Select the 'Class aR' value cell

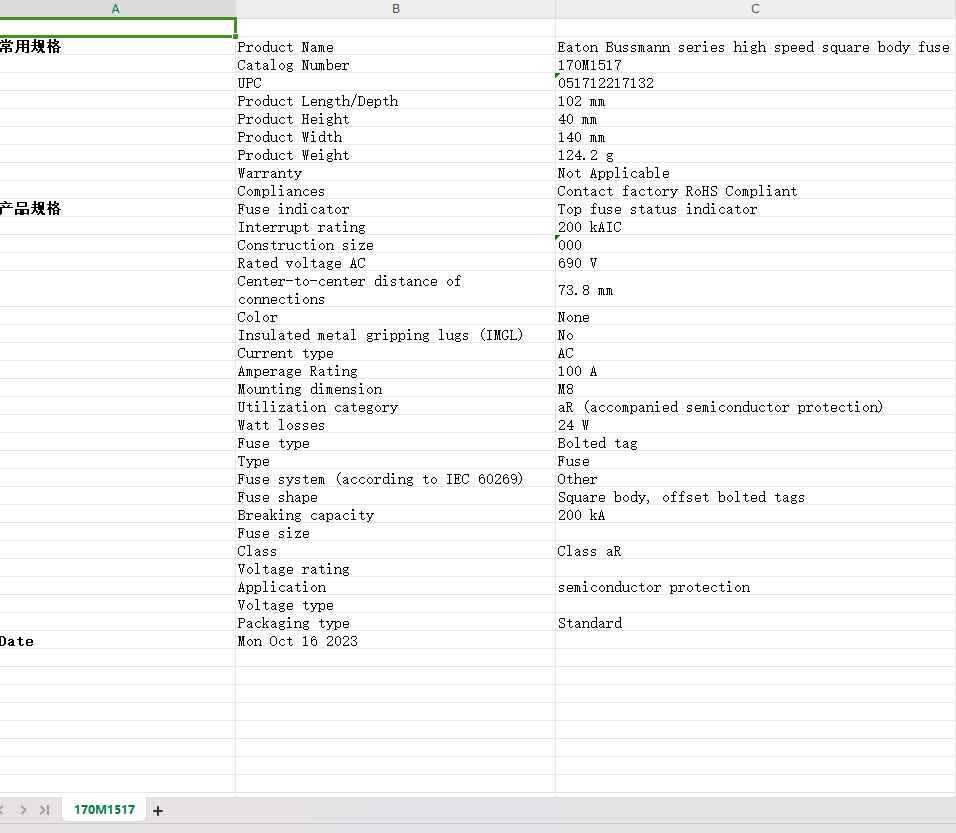click(x=756, y=551)
